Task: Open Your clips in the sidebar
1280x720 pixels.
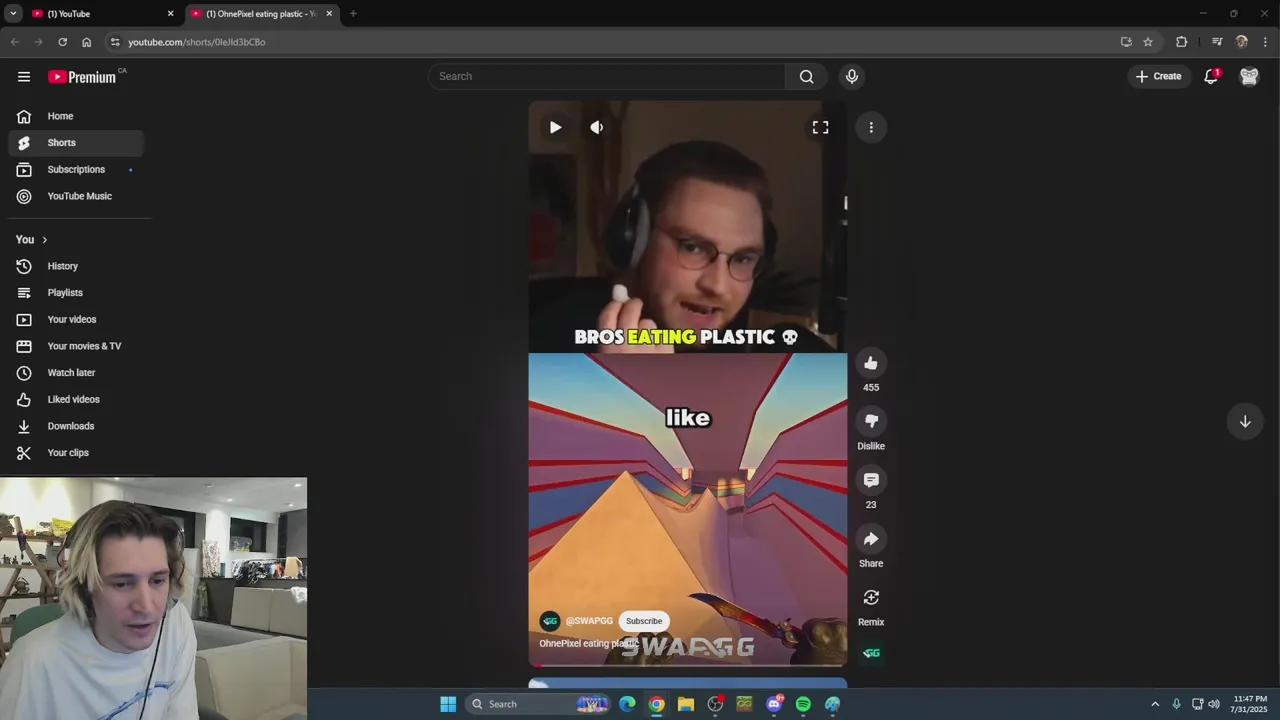Action: pos(76,453)
